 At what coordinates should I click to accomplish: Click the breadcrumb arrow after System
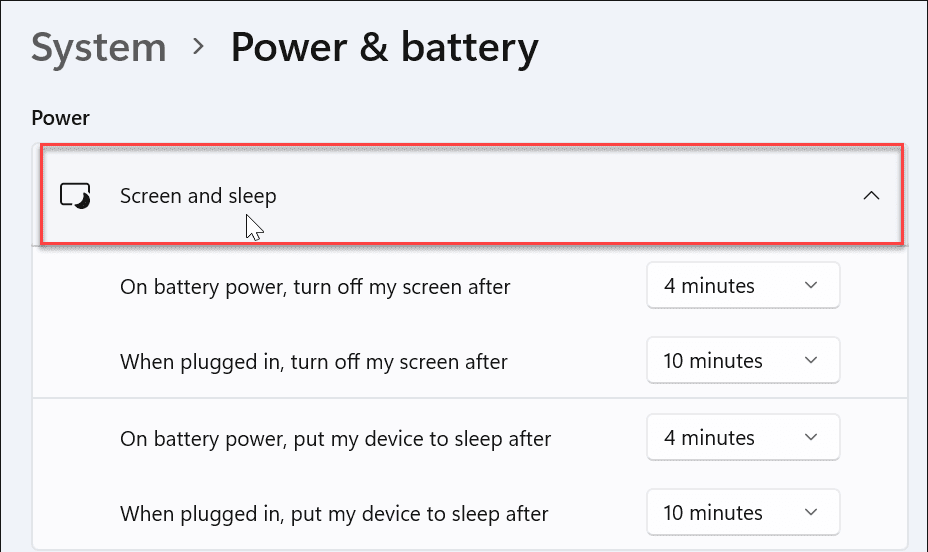198,49
